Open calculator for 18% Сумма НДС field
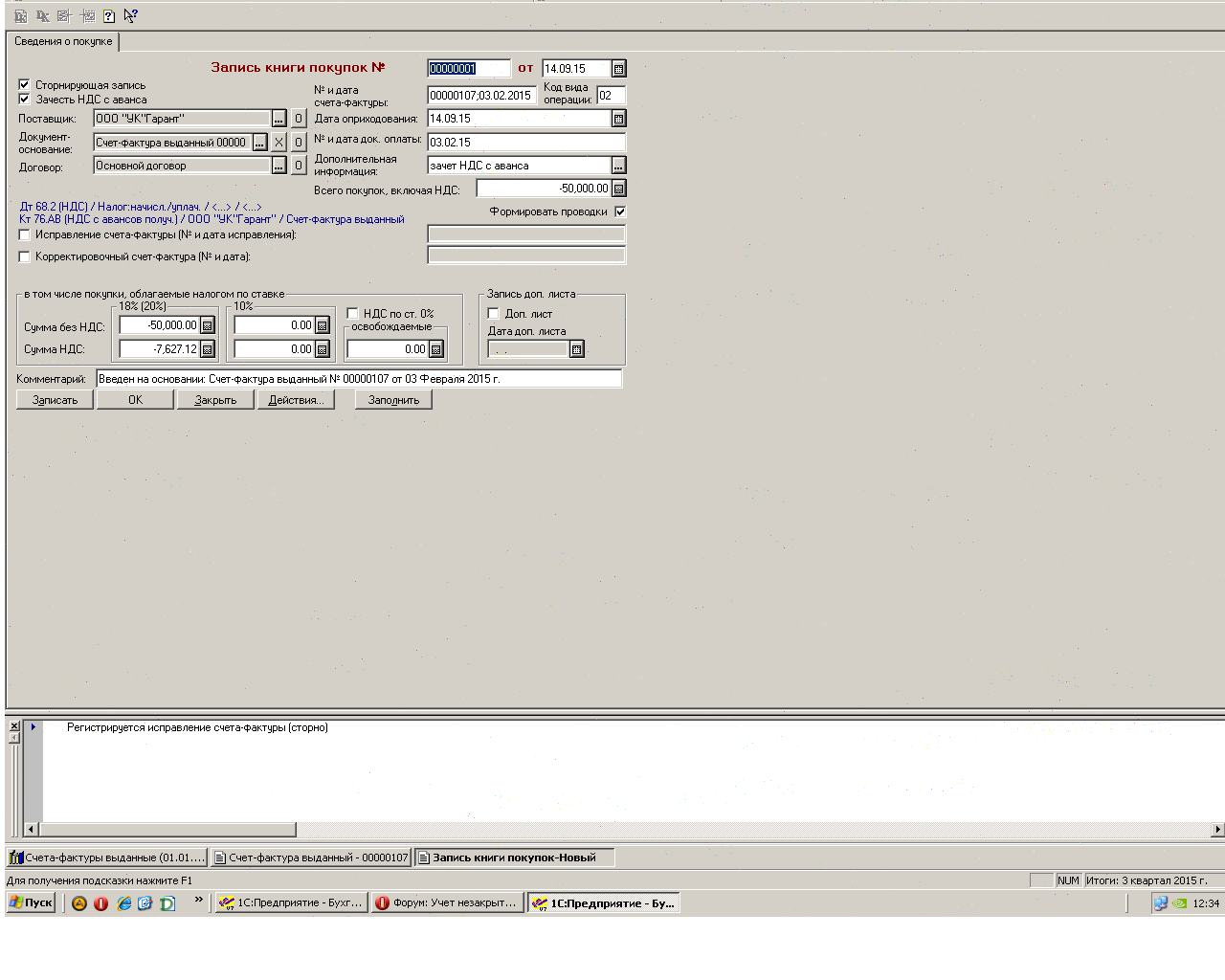 [x=207, y=349]
